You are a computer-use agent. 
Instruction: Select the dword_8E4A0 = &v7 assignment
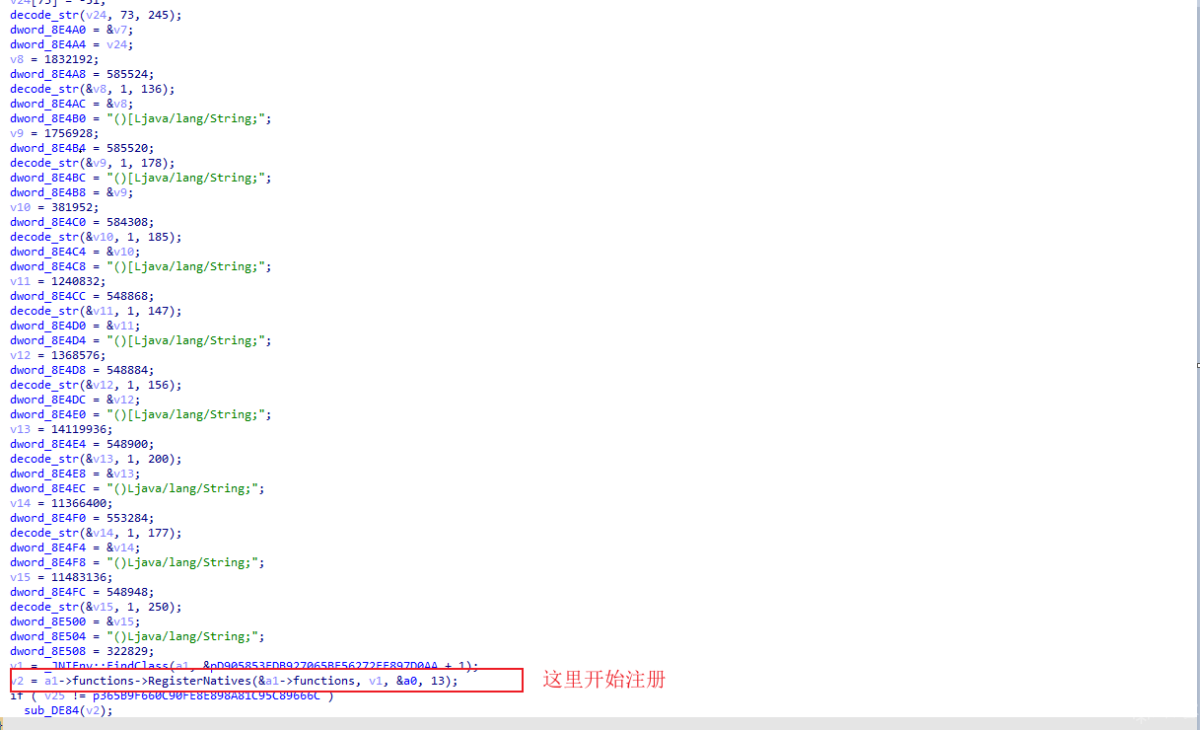point(70,30)
